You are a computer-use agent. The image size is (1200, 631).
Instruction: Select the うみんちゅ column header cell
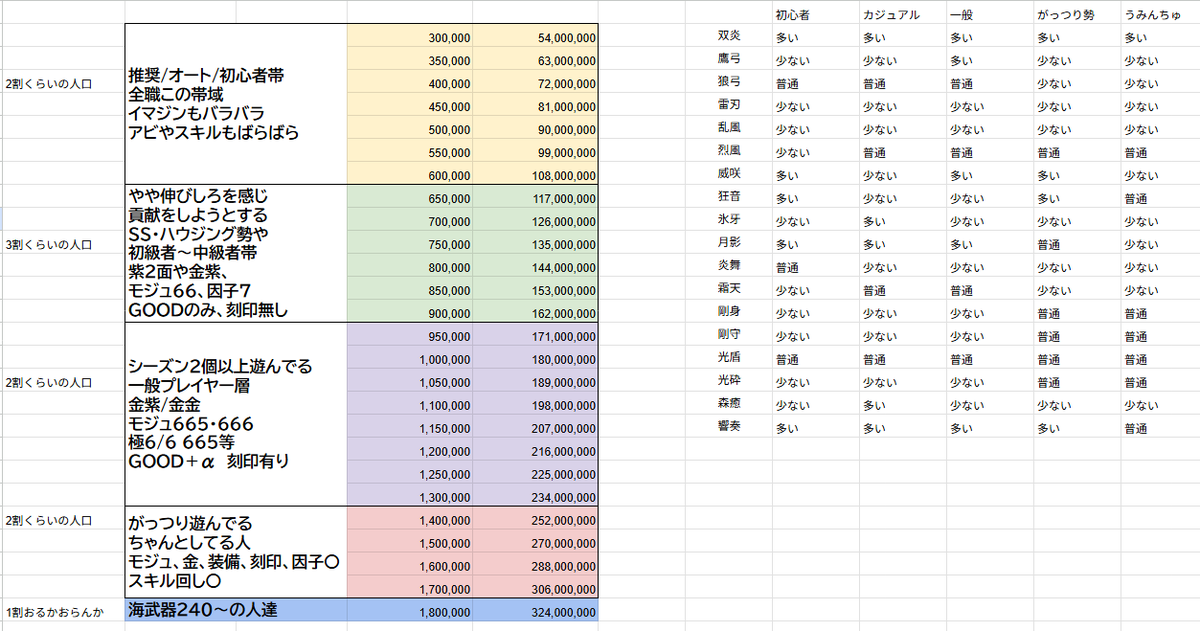coord(1160,15)
